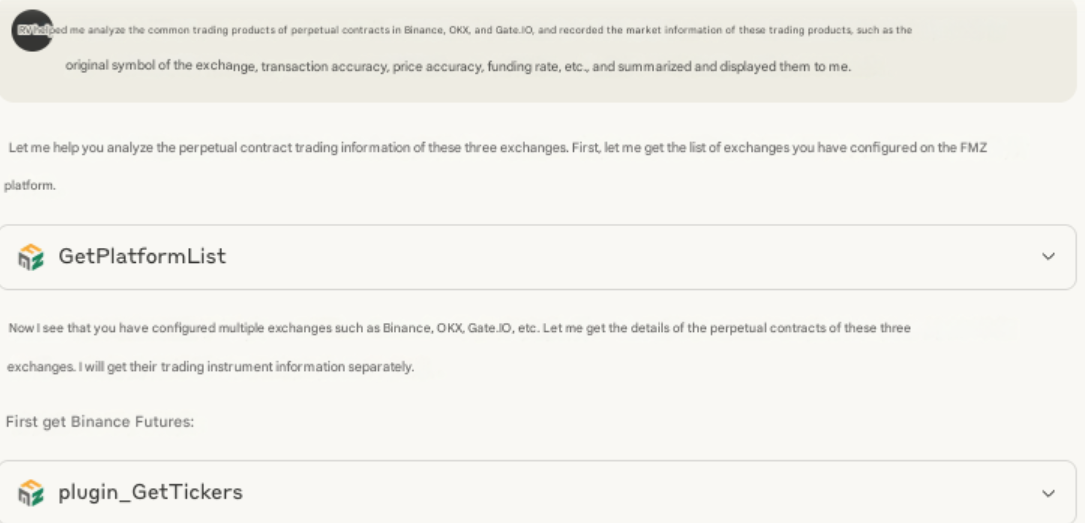Expand the GetPlatformList tool call chevron

click(x=1048, y=257)
